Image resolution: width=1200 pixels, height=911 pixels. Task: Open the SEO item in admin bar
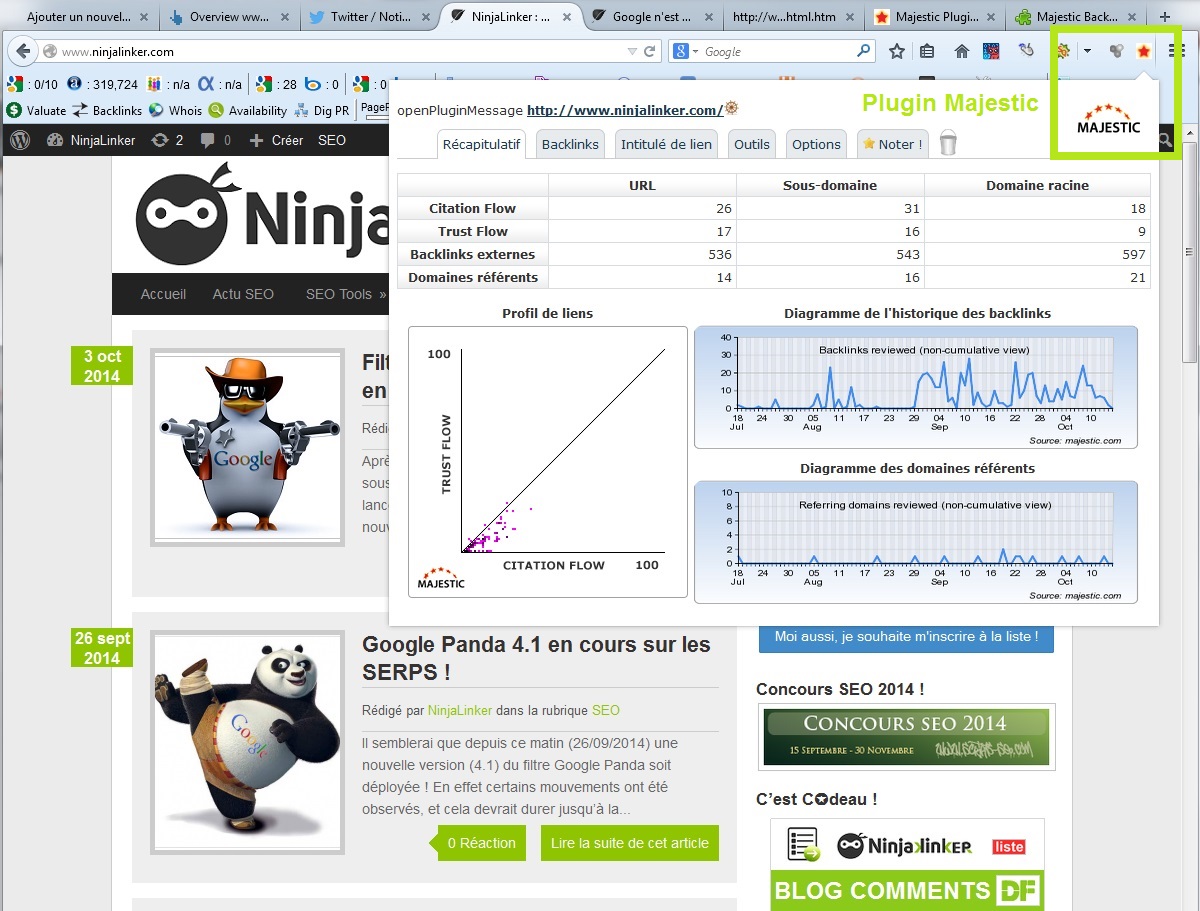coord(332,141)
